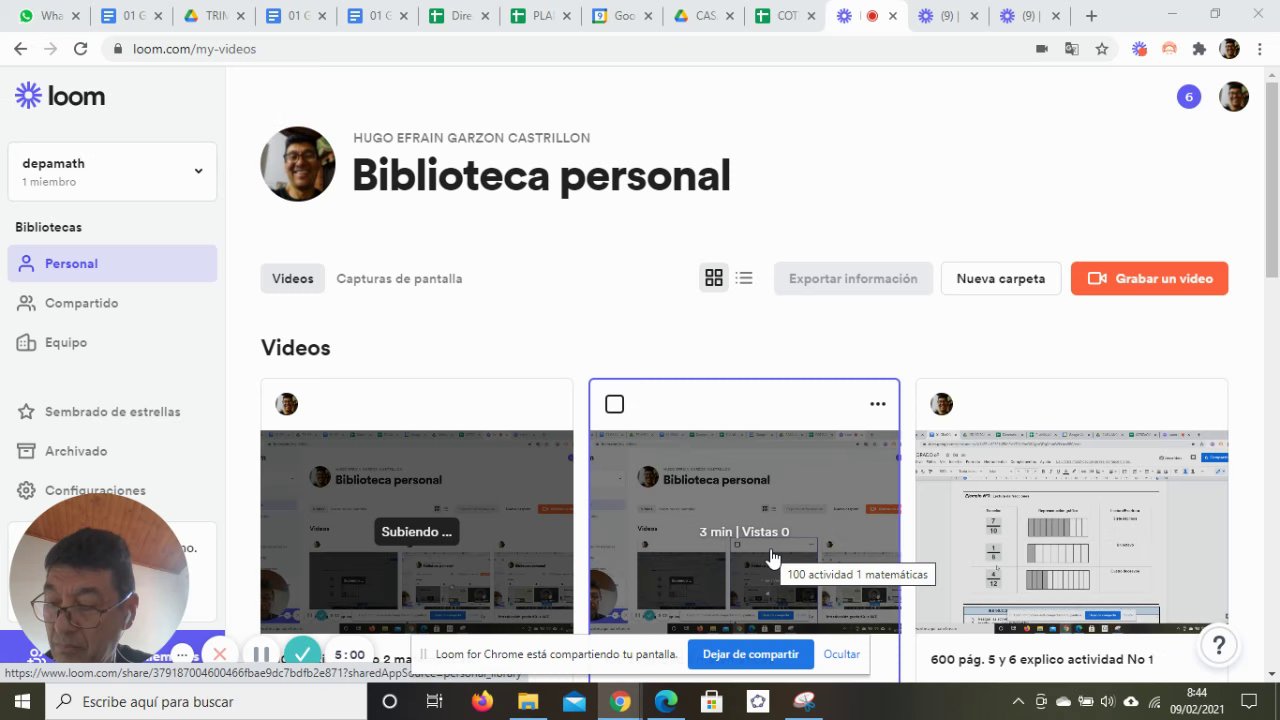
Task: Bookmark this page with the star icon
Action: [1102, 49]
